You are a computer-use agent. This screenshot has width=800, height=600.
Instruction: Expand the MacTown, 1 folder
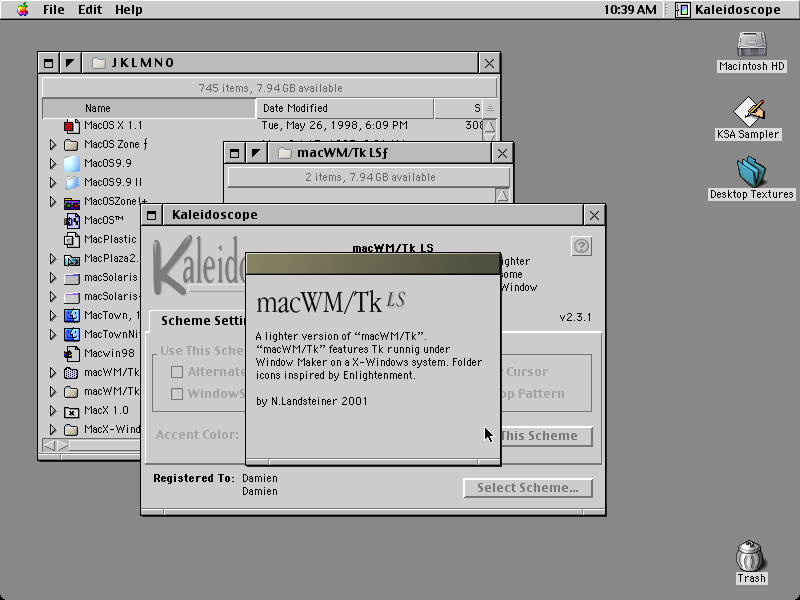[x=53, y=316]
